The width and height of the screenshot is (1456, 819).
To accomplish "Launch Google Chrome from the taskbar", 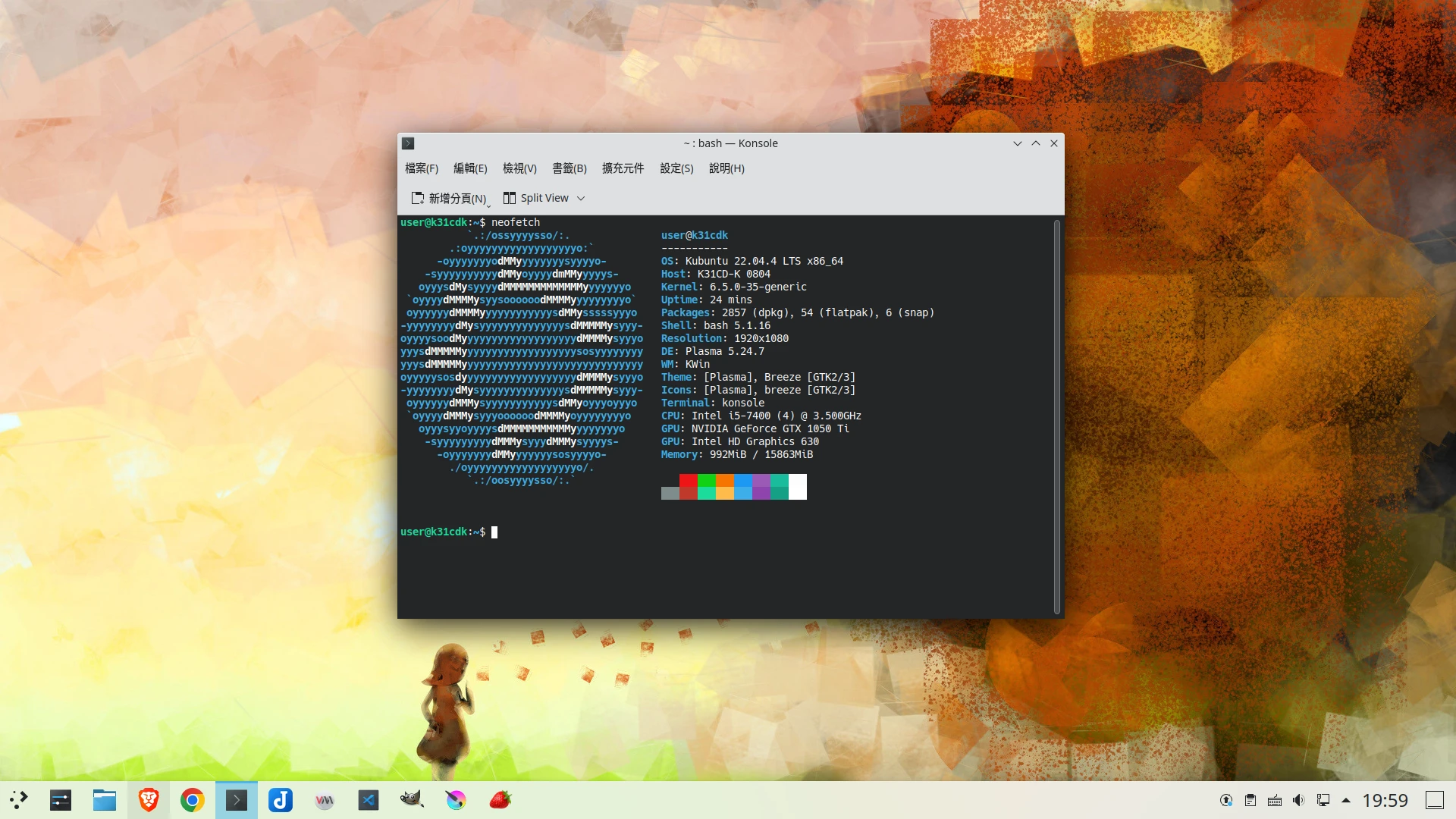I will [x=193, y=800].
